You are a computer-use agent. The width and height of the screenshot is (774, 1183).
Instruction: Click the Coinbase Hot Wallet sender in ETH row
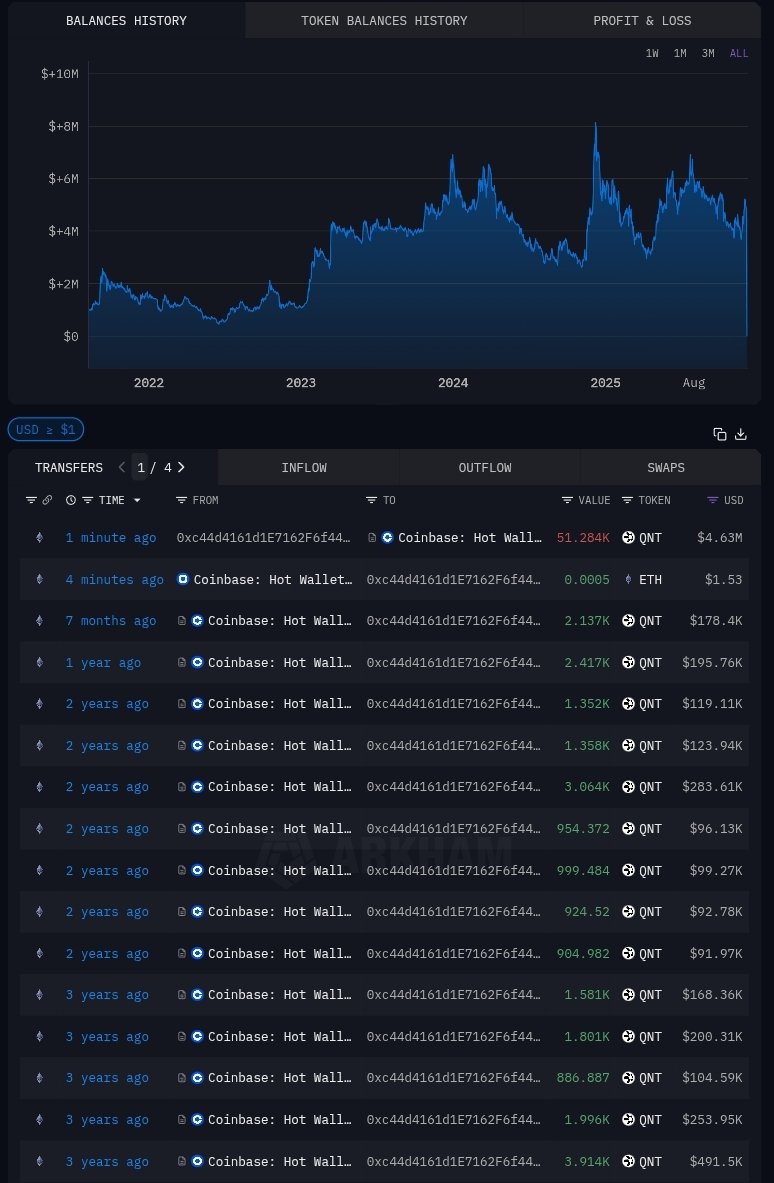(272, 580)
